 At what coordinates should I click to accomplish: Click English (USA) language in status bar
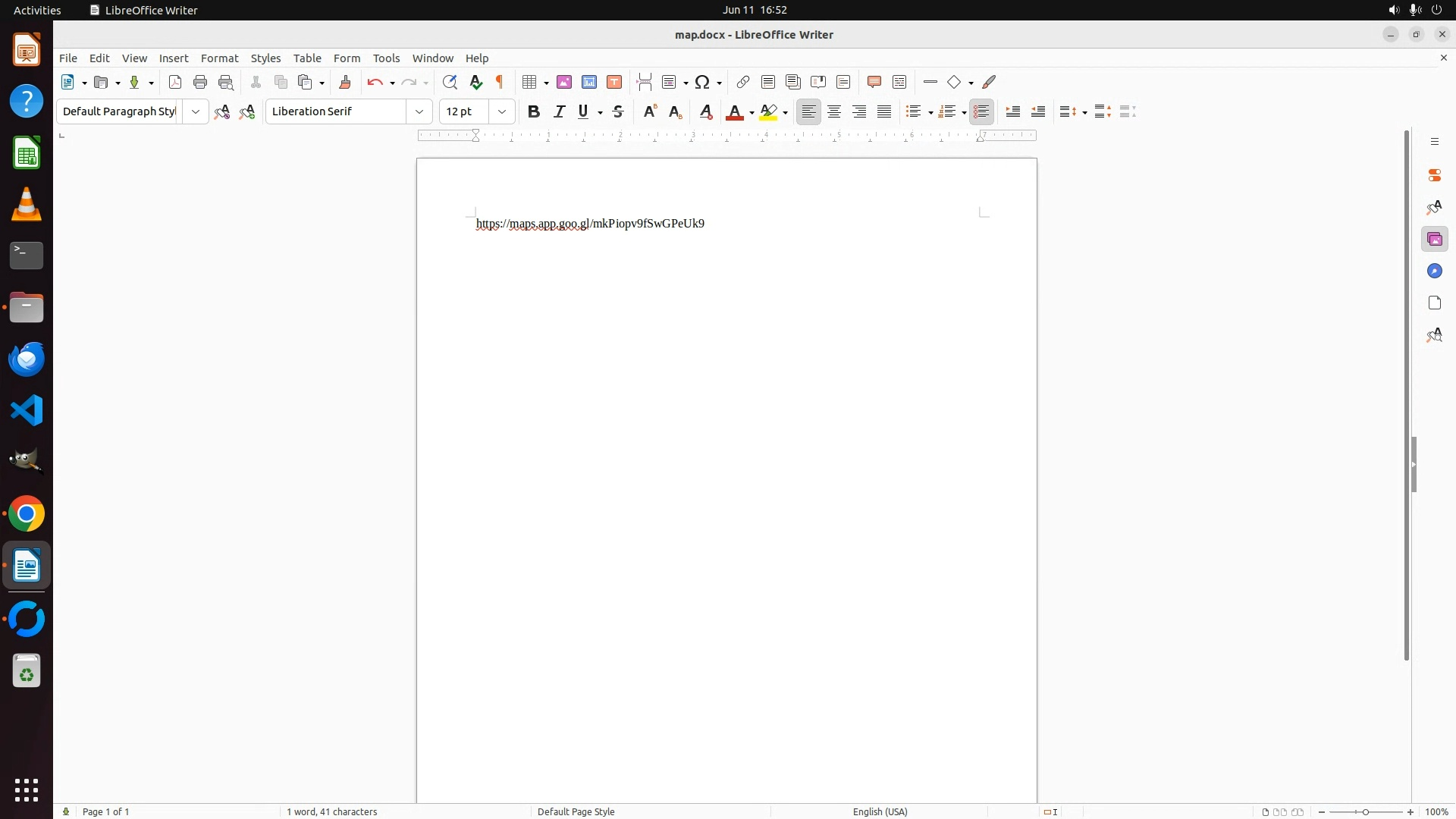[880, 811]
